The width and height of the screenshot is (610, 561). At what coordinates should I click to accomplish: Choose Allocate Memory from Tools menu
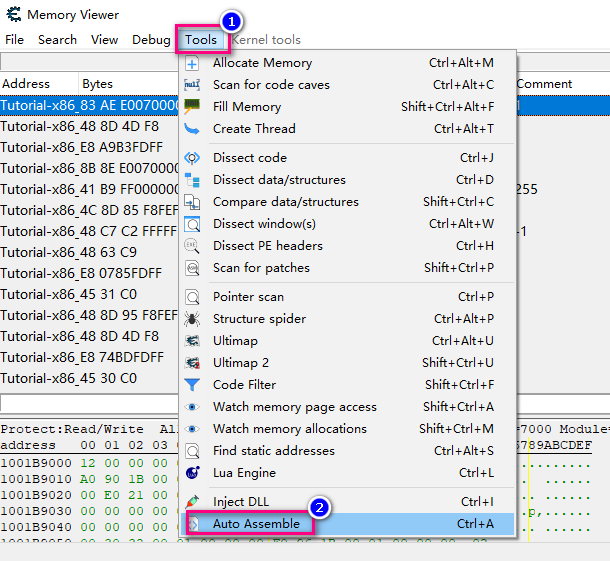(x=347, y=63)
